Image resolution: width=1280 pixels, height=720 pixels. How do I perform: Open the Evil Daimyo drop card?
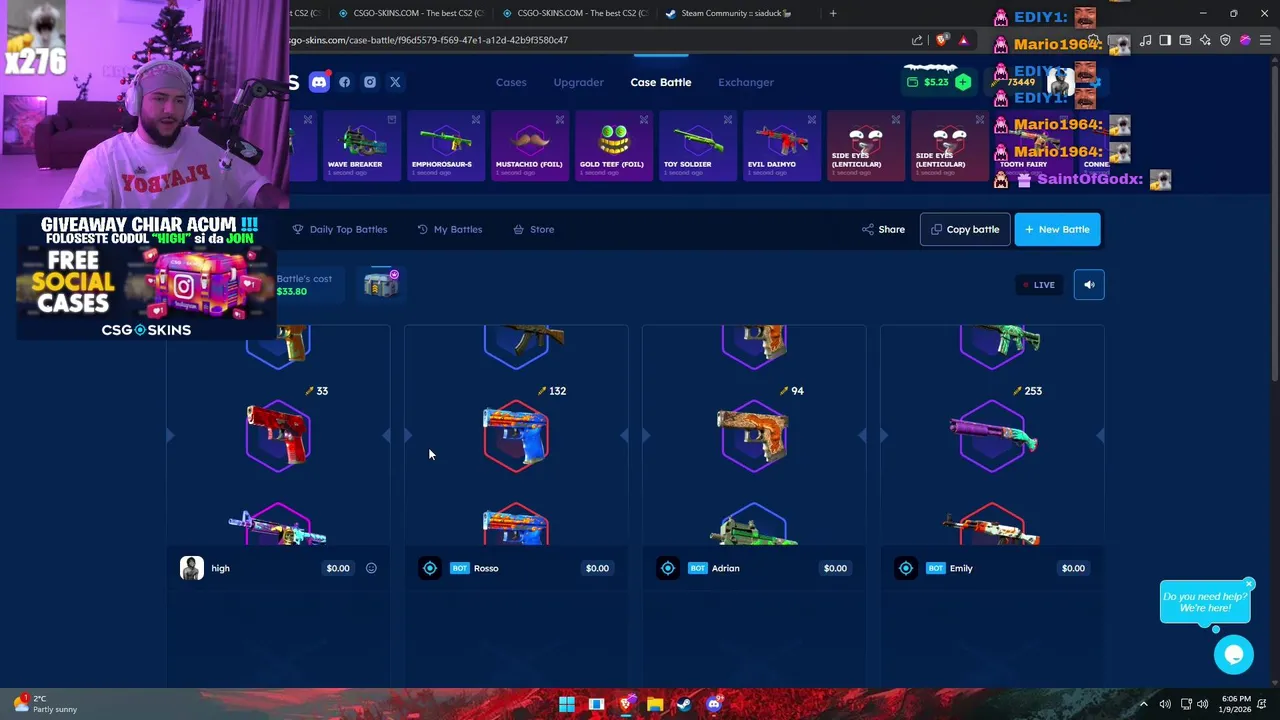coord(781,146)
